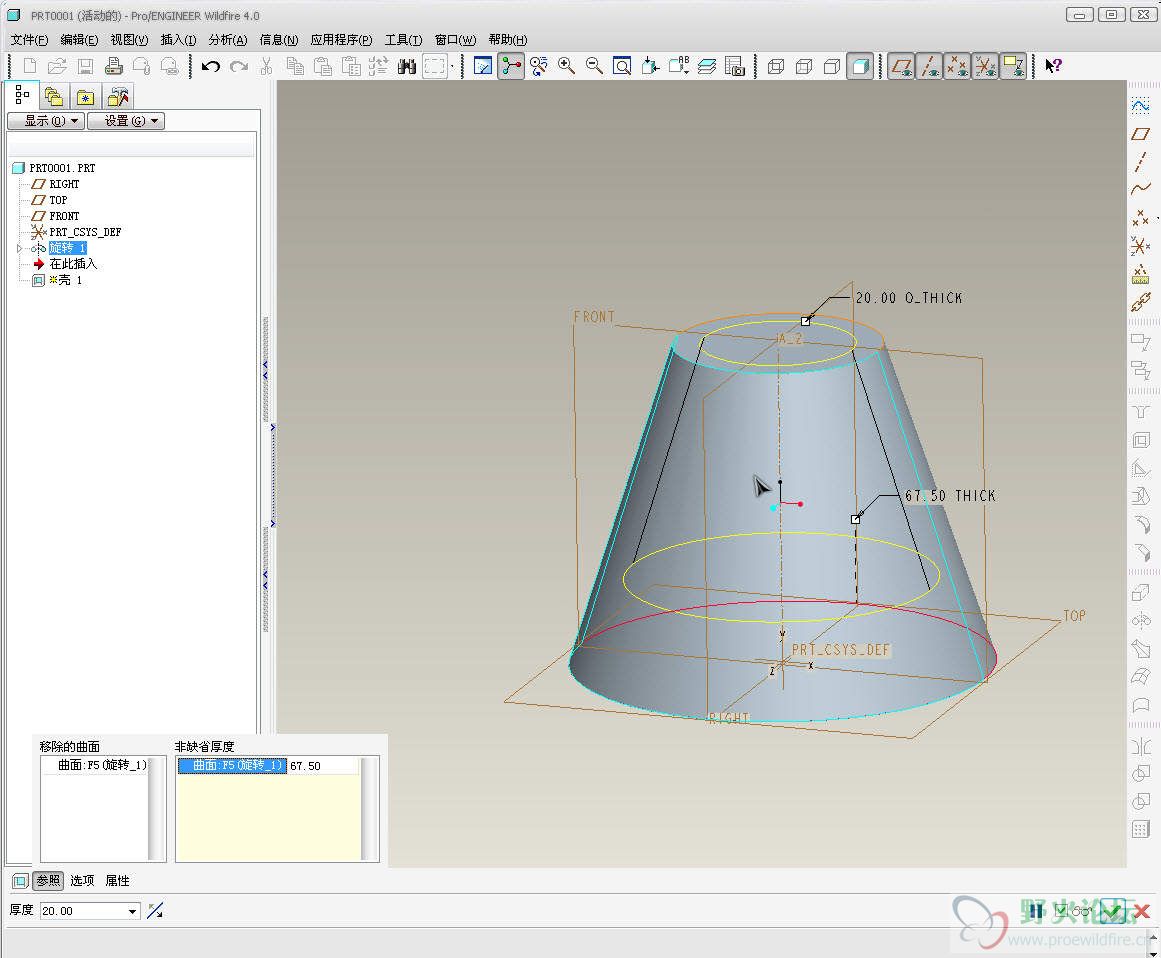Toggle the spin center display
The width and height of the screenshot is (1161, 958).
click(511, 67)
